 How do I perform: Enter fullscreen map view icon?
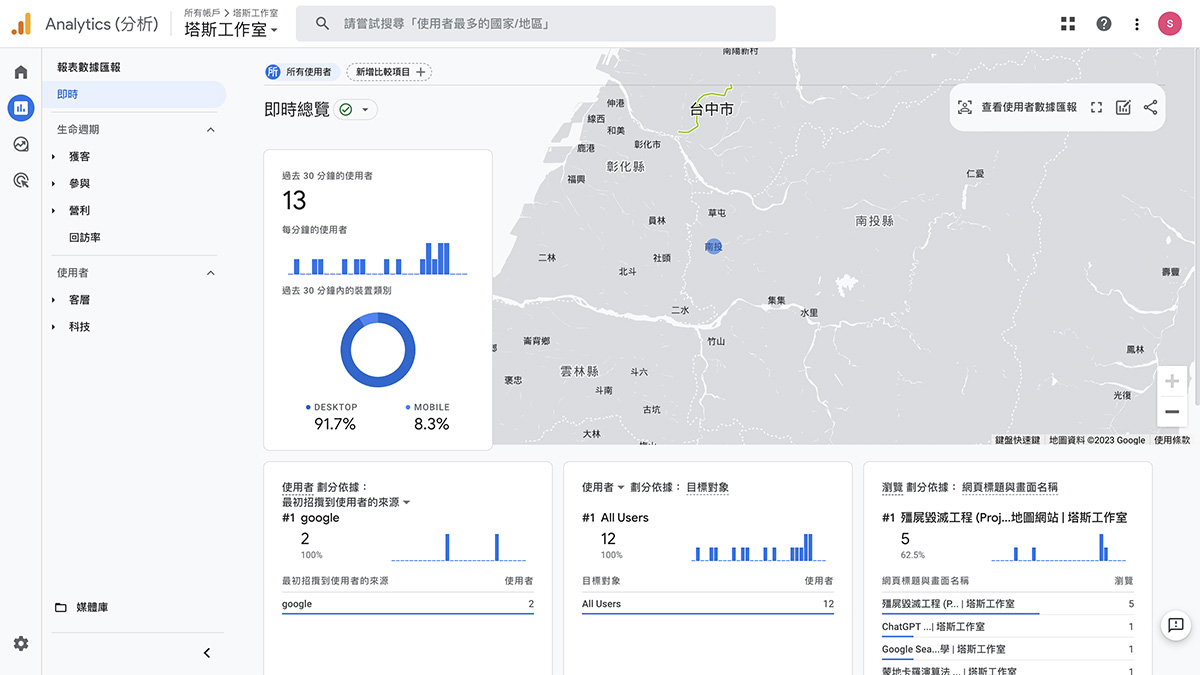coord(1096,107)
